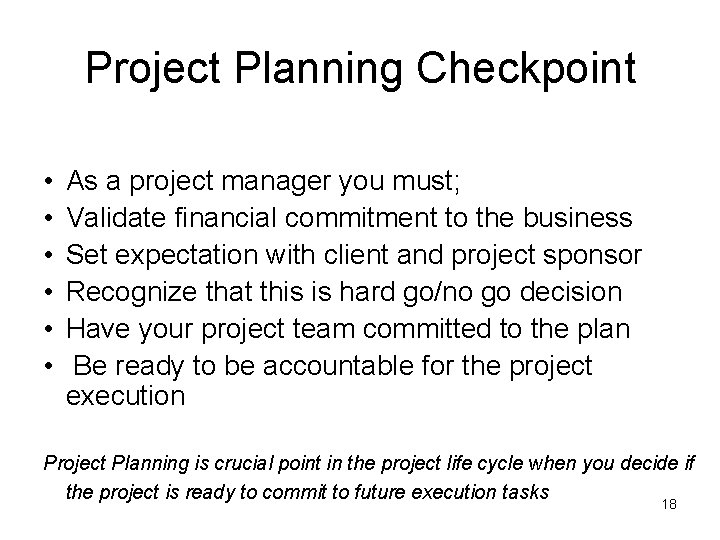Screen dimensions: 720x540
Task: Click the words project sponsor
Action: (x=546, y=255)
